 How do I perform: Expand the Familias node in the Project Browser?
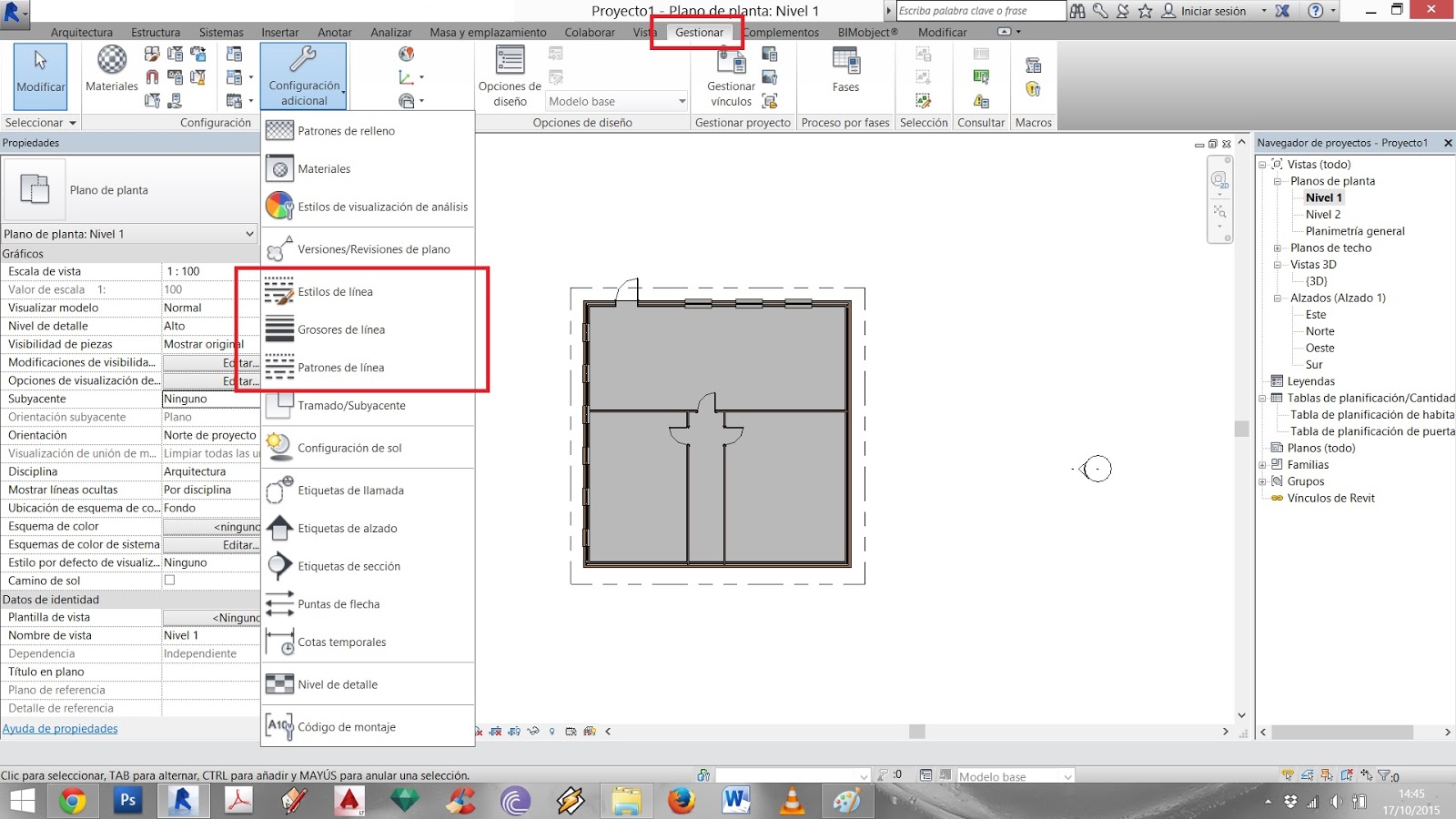tap(1262, 464)
